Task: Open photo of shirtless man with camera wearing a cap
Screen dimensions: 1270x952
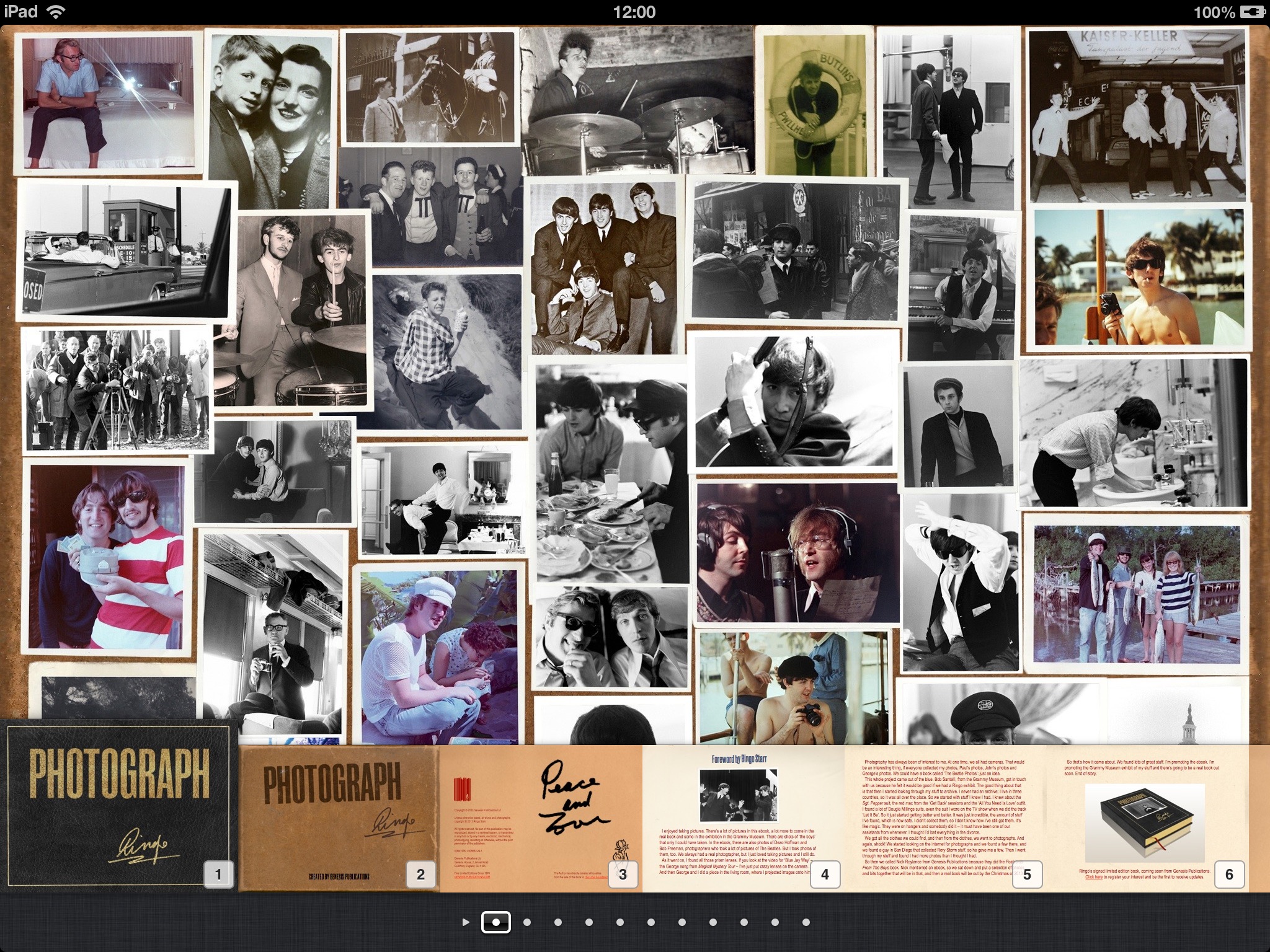Action: [795, 687]
